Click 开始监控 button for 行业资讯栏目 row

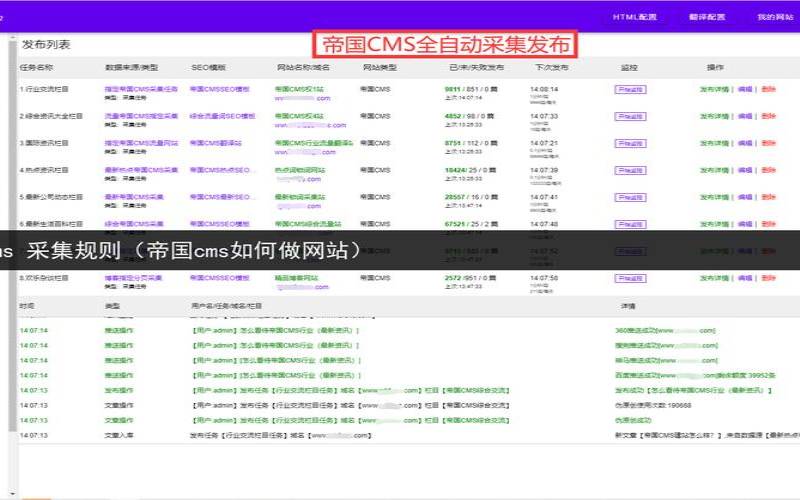point(630,89)
